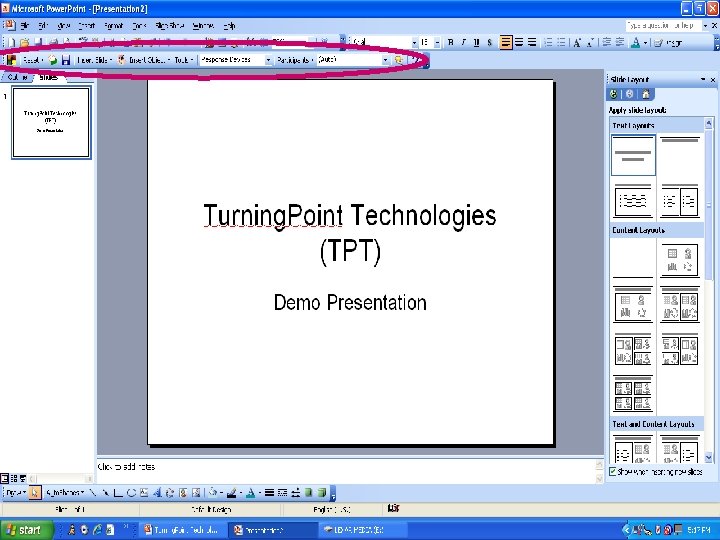This screenshot has height=540, width=720.
Task: Open the Insert menu
Action: pyautogui.click(x=86, y=26)
